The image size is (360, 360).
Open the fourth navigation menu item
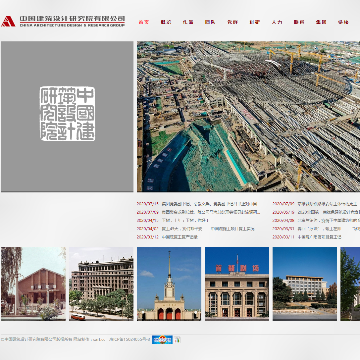tap(210, 22)
